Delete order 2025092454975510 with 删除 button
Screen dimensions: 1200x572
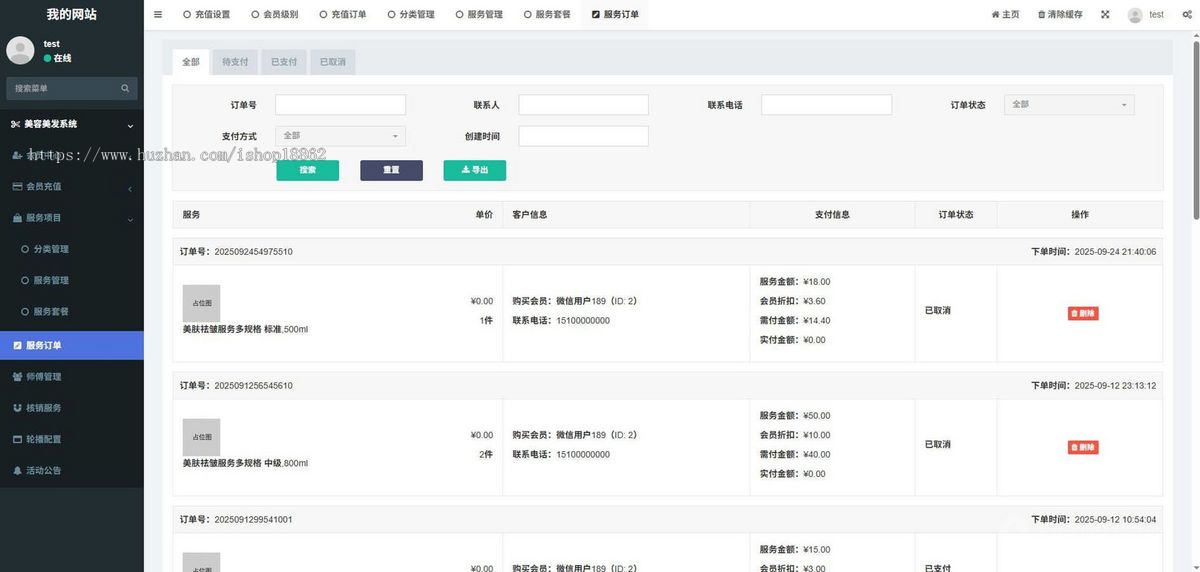[1083, 313]
